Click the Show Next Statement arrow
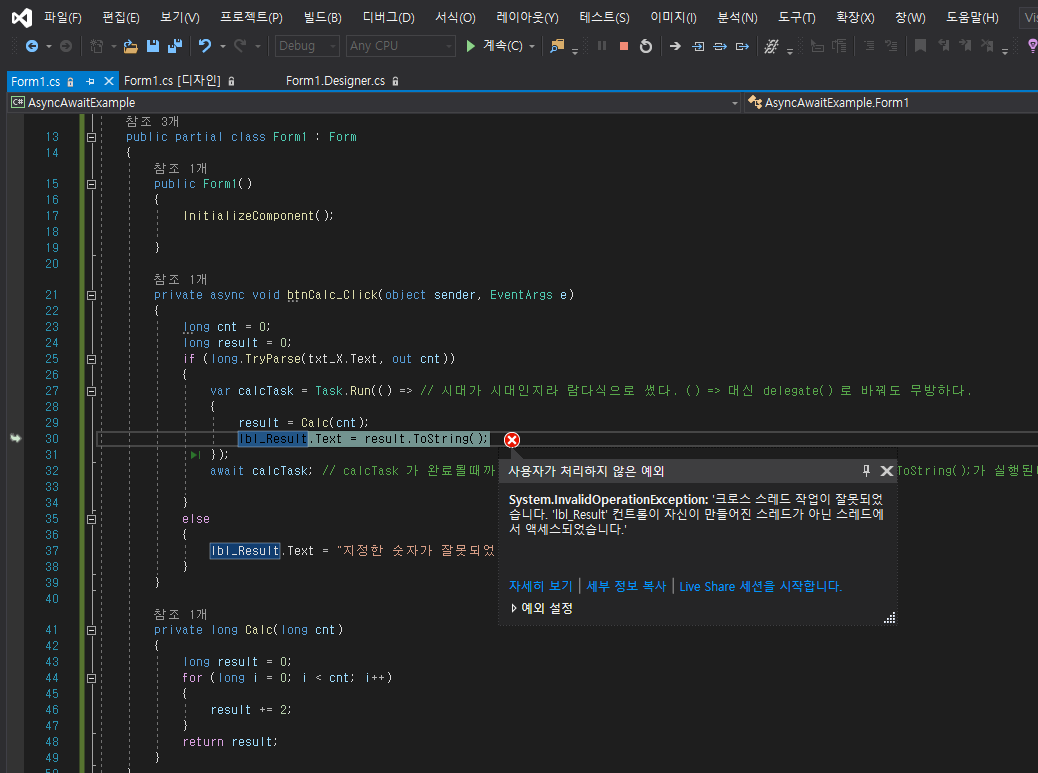The width and height of the screenshot is (1038, 773). point(675,46)
